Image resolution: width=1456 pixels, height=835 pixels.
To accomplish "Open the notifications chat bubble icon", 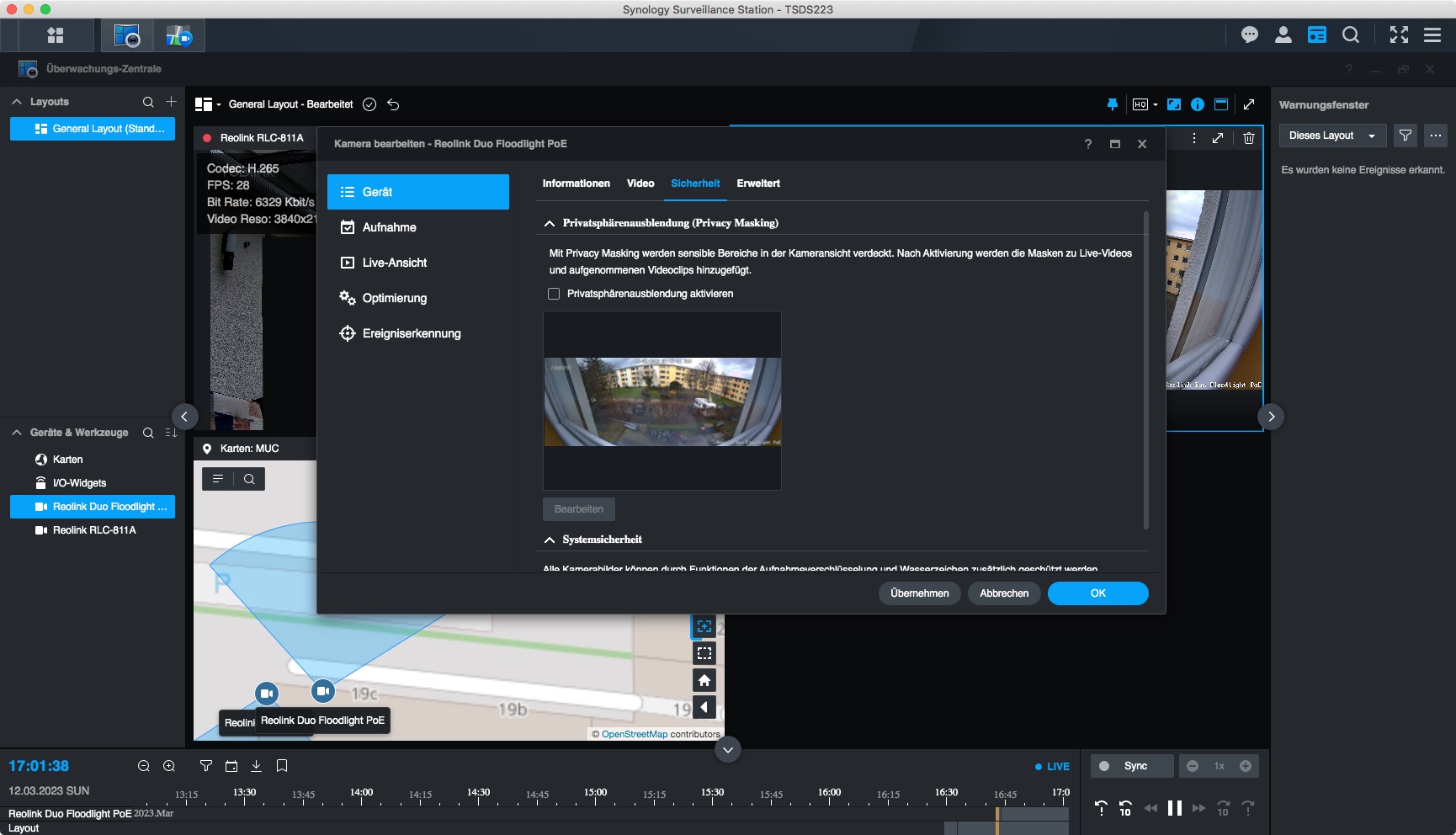I will 1249,35.
